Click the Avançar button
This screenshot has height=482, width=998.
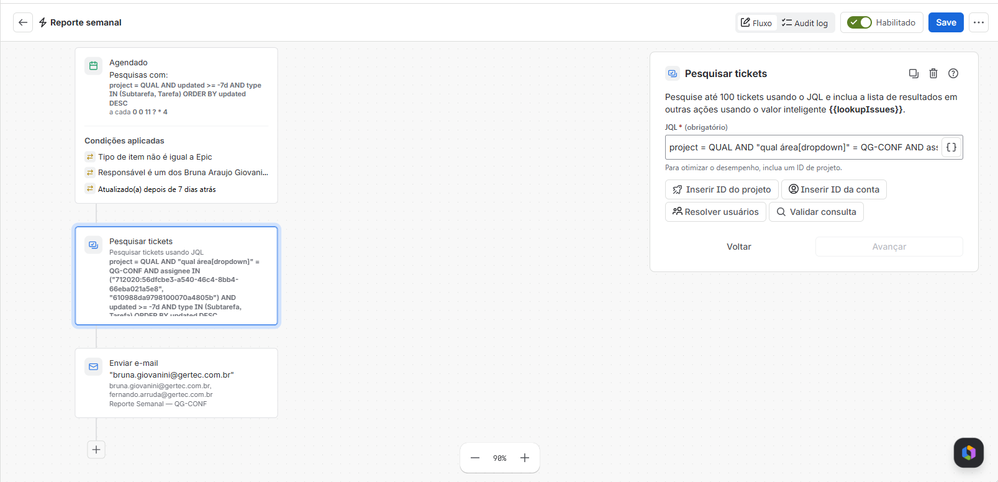coord(889,246)
